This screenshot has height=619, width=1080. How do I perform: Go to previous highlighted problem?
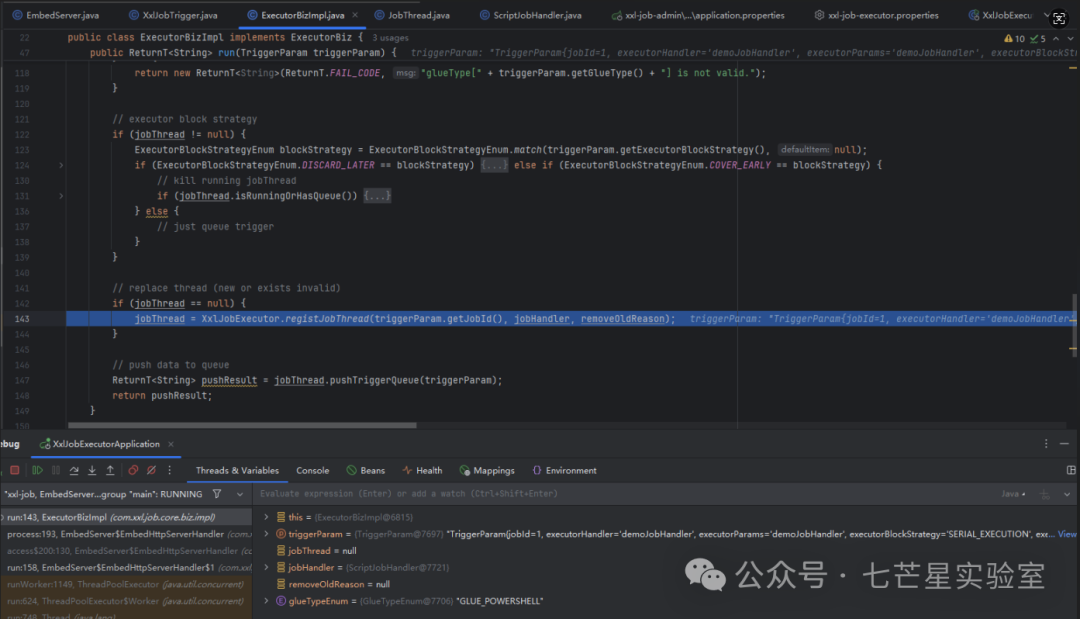click(1056, 39)
